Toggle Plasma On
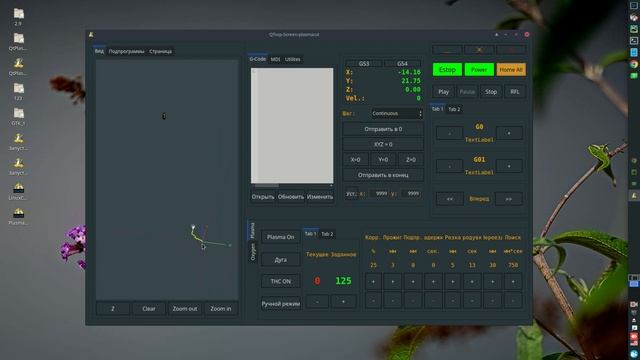 pos(280,237)
